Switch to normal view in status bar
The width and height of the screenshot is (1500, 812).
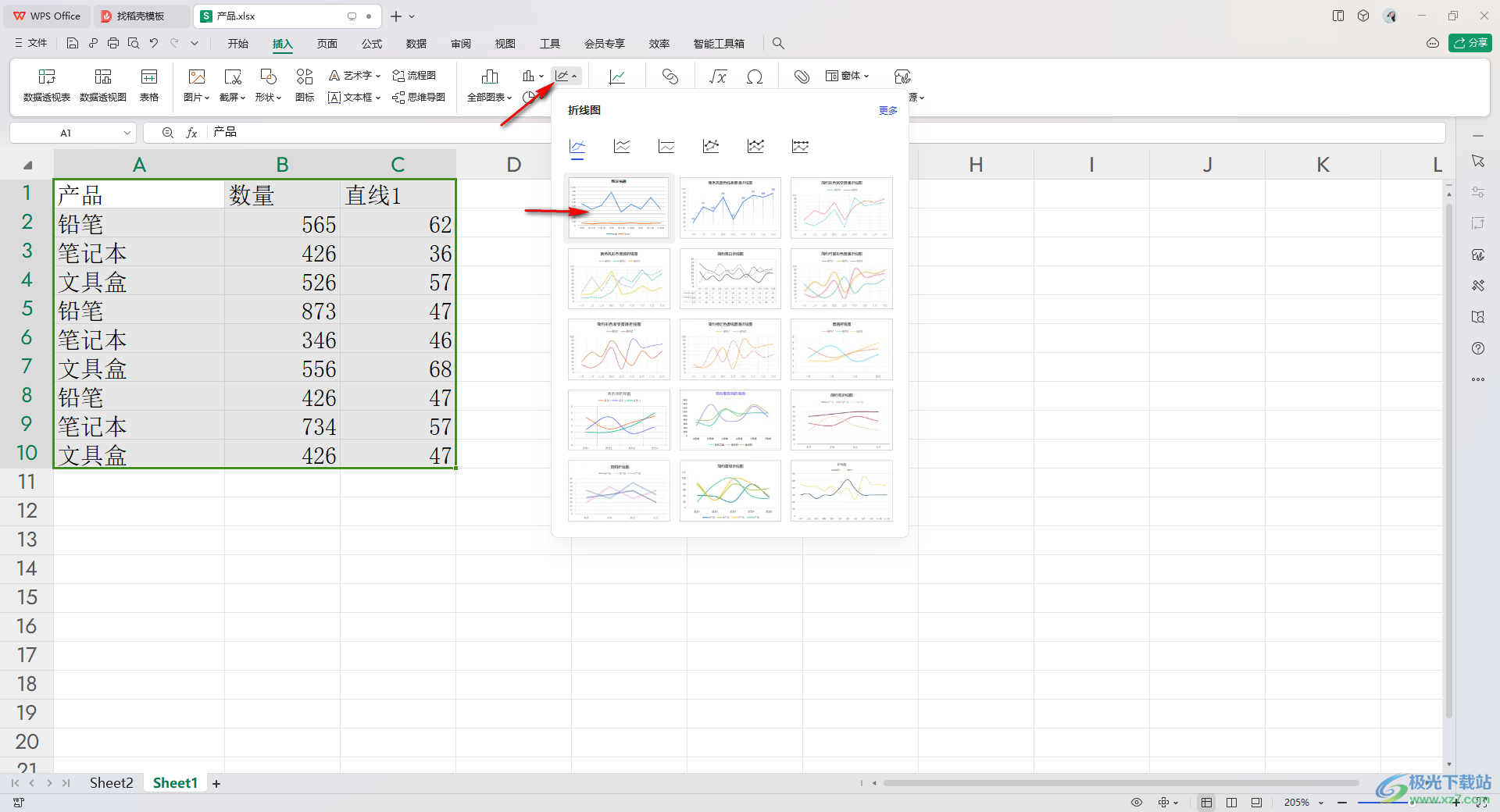click(x=1207, y=803)
